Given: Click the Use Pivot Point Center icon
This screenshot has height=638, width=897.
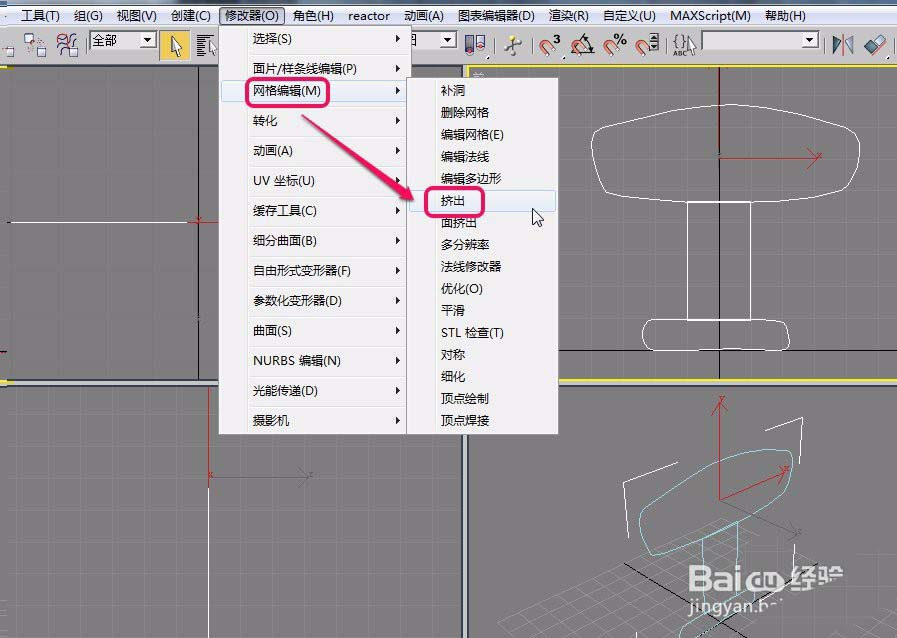Looking at the screenshot, I should click(x=475, y=44).
